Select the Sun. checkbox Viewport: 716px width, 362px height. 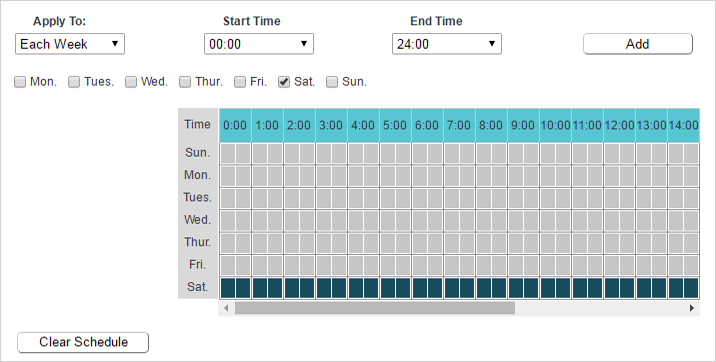[332, 82]
